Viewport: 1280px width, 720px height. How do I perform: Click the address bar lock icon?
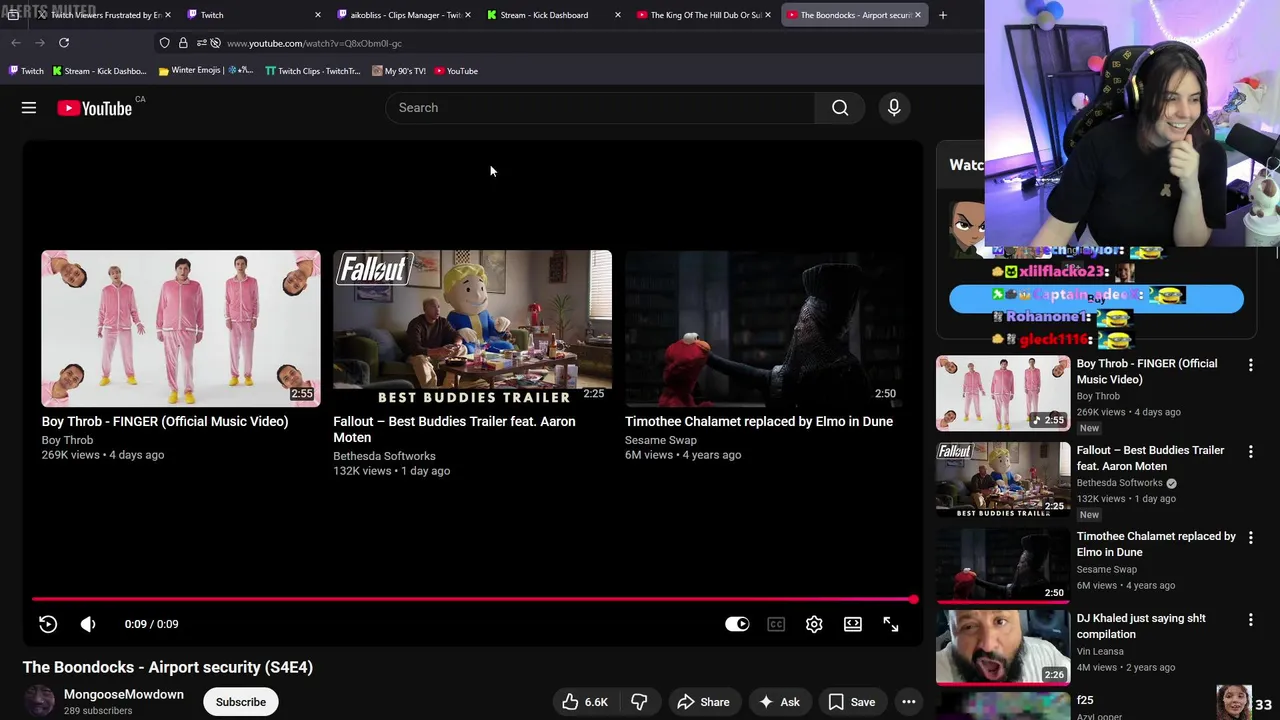pyautogui.click(x=183, y=43)
